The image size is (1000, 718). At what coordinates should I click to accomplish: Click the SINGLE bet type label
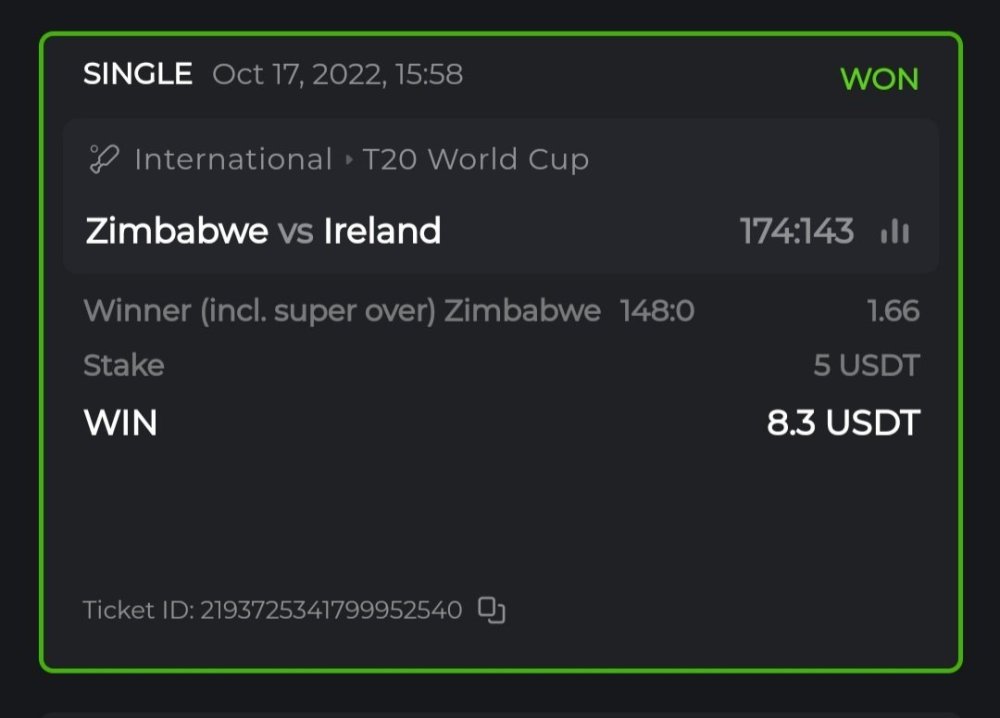coord(138,74)
